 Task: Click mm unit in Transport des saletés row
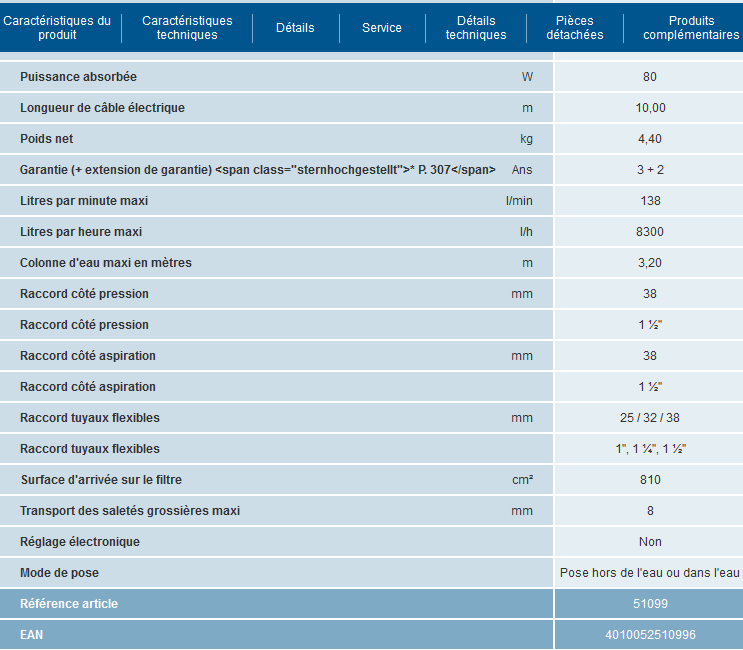click(x=522, y=511)
